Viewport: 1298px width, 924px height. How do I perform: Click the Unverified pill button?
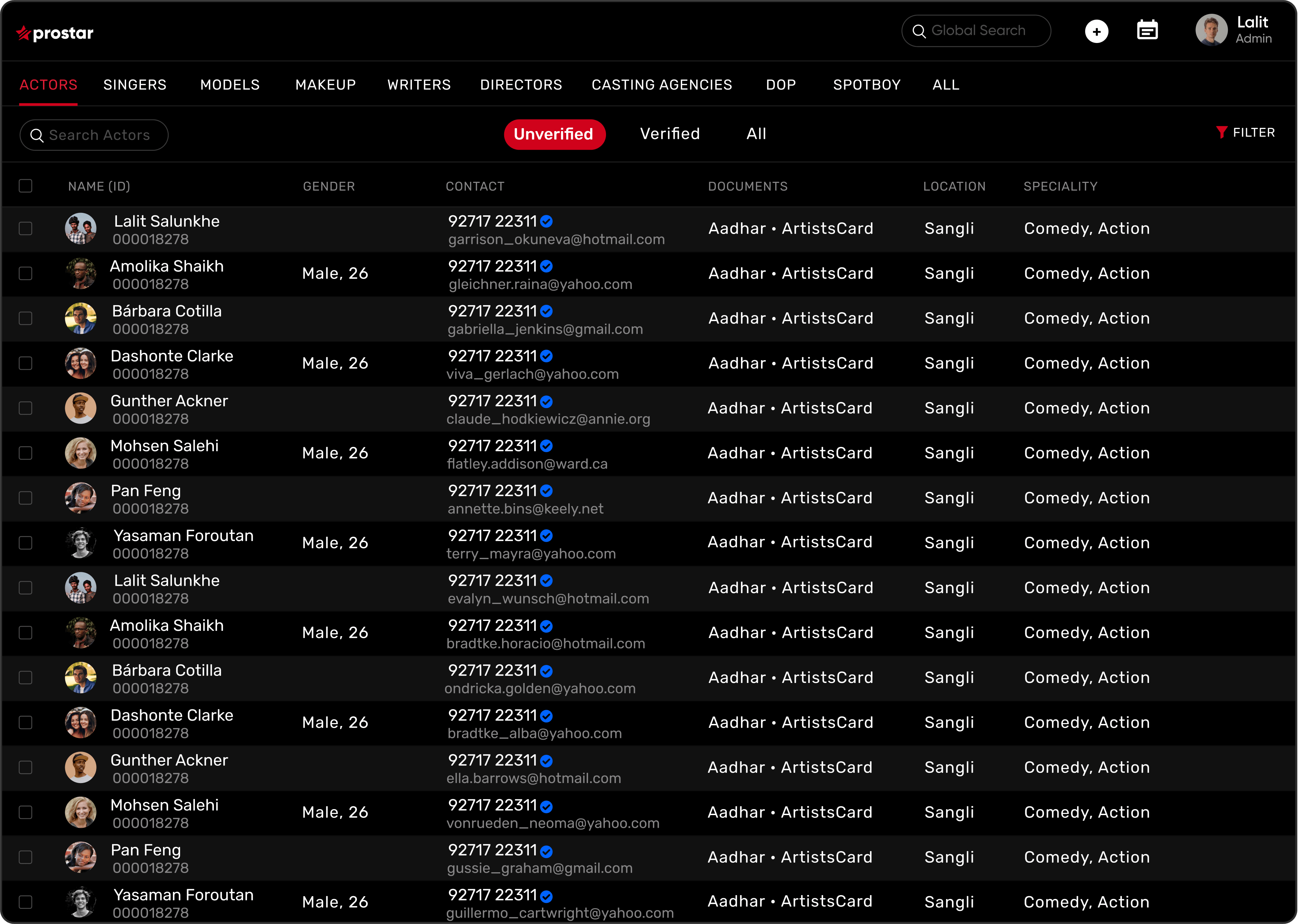pos(554,134)
